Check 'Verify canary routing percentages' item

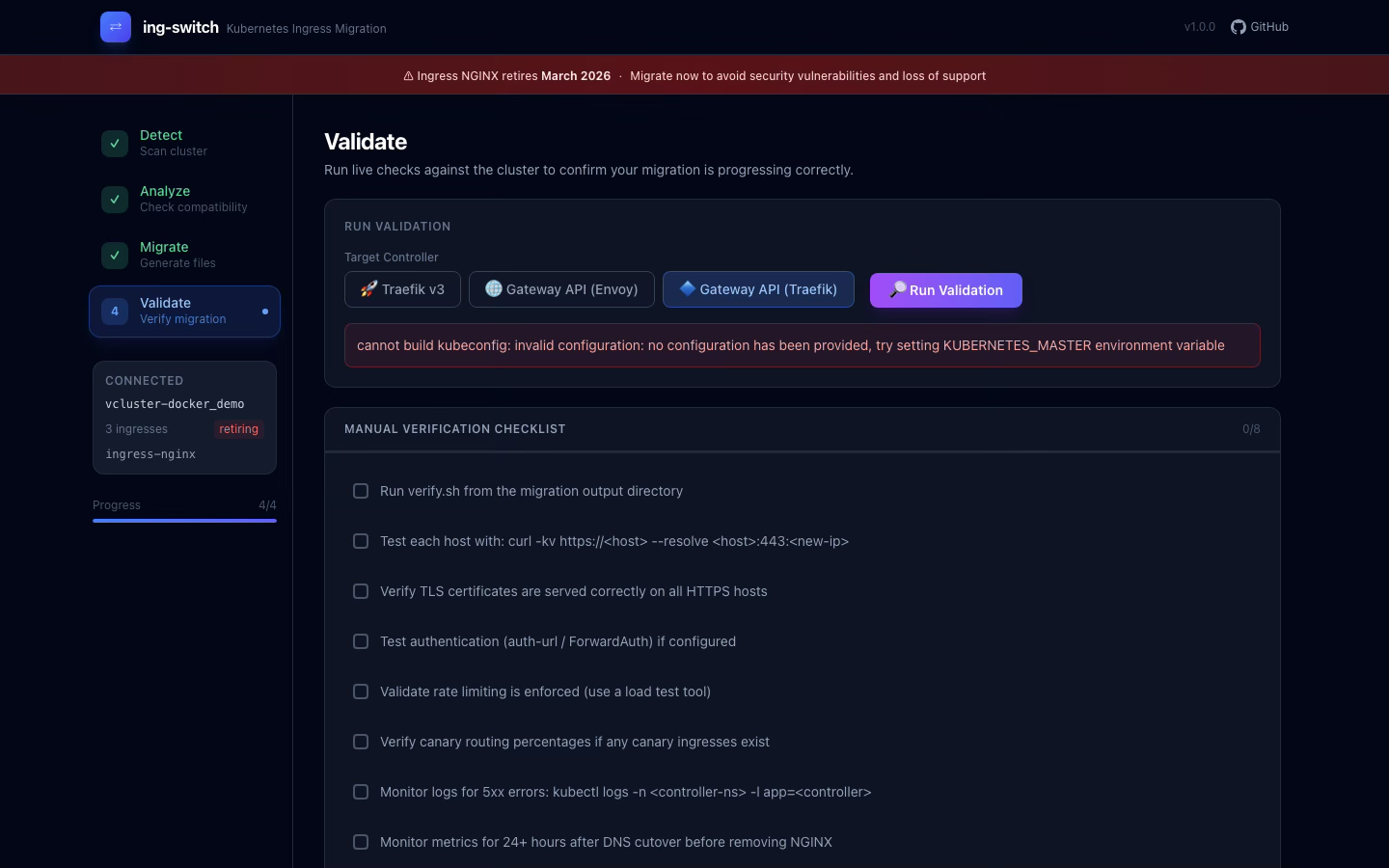pyautogui.click(x=361, y=742)
